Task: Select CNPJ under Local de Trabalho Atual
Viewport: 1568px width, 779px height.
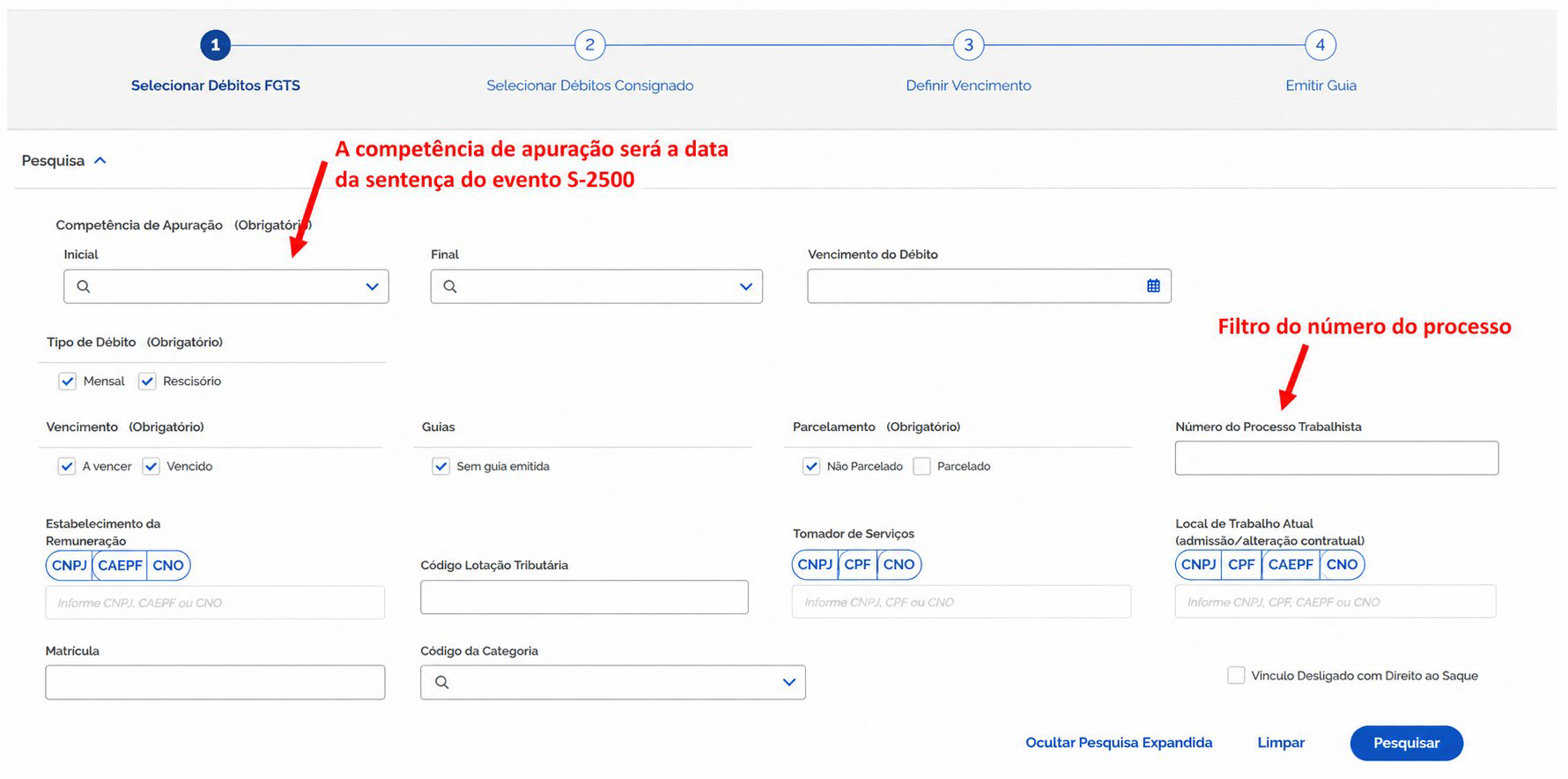Action: 1198,564
